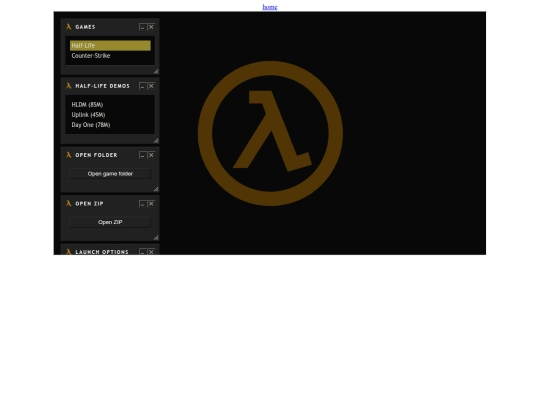
Task: Close the Open Folder panel
Action: tap(151, 155)
